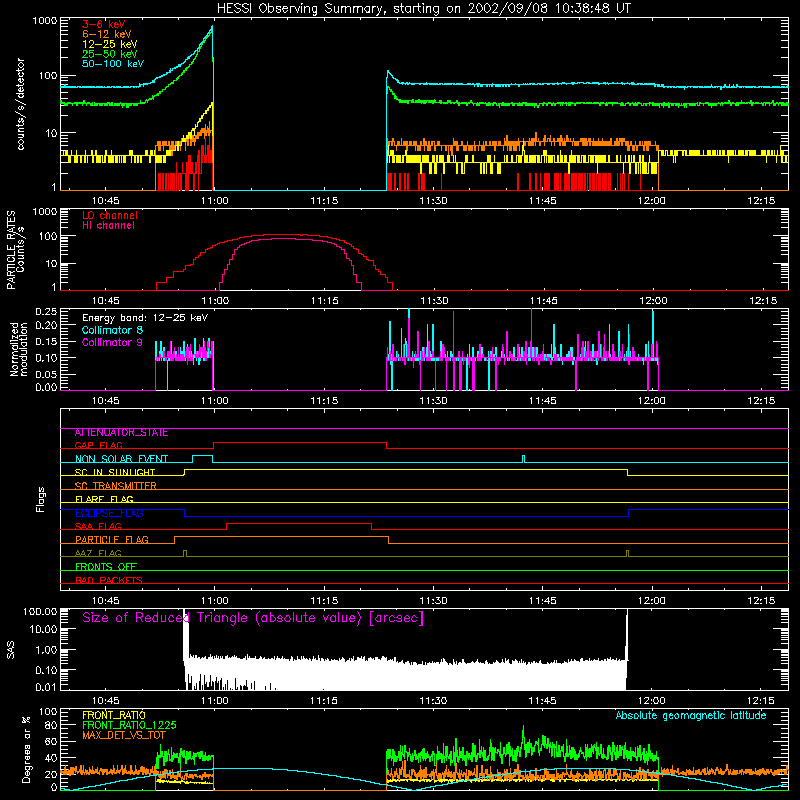Click 11:15 time label under particle rates panel

(324, 301)
